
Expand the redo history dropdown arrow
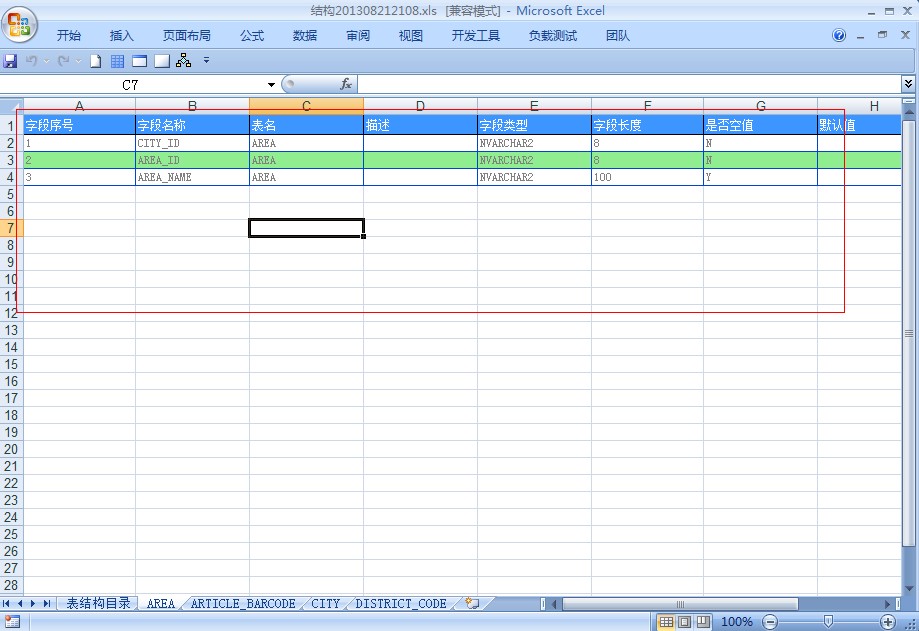(x=78, y=61)
